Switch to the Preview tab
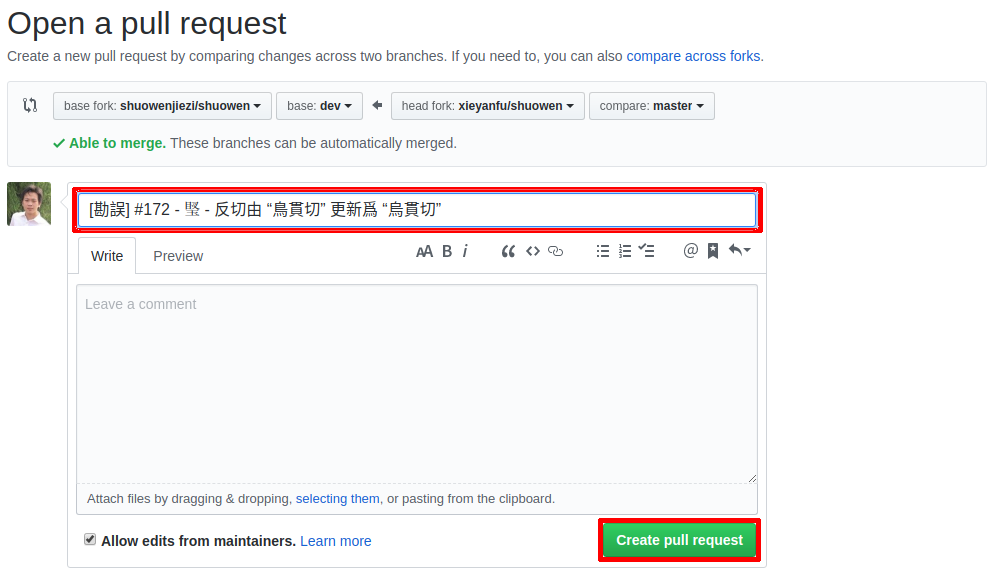994x577 pixels. pos(178,256)
